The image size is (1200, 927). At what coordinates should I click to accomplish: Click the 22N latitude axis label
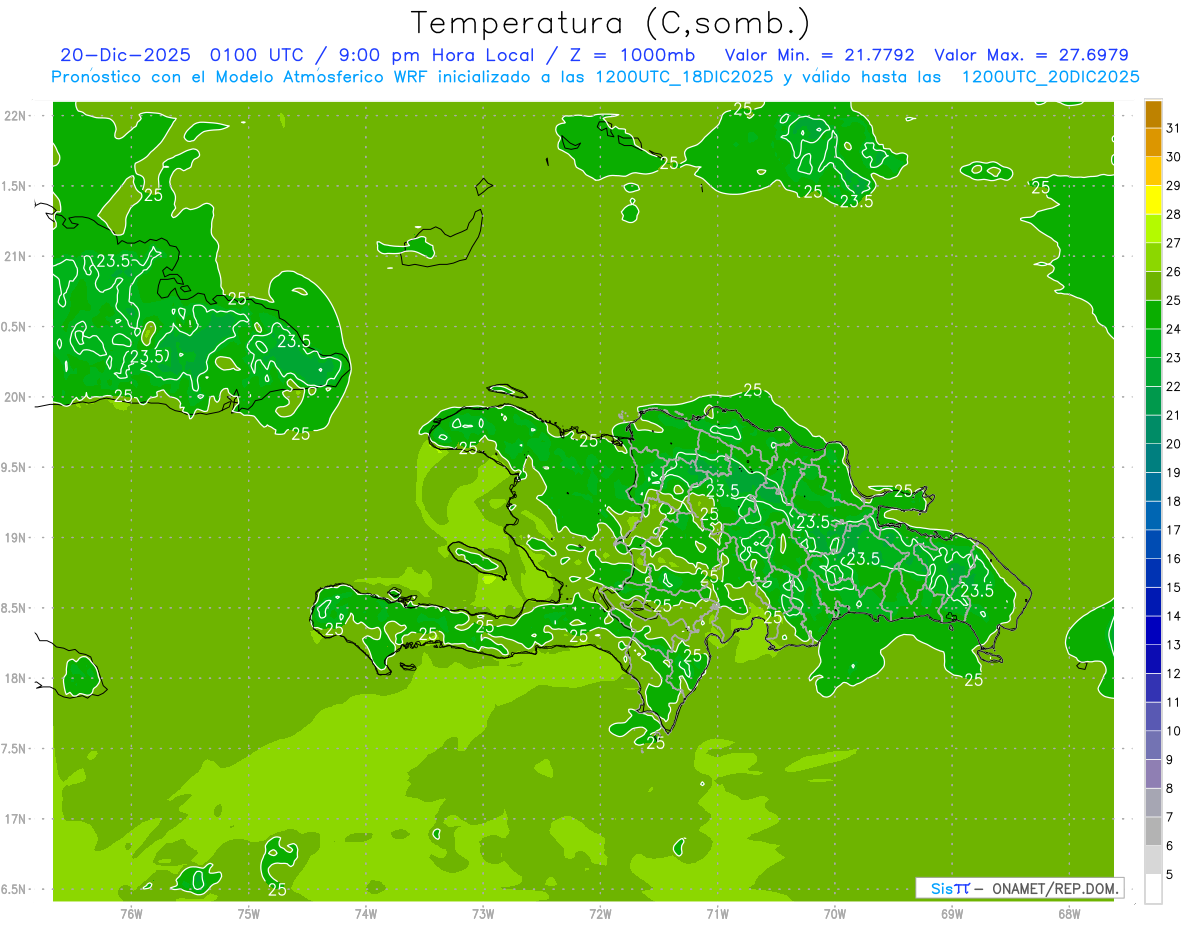point(16,116)
